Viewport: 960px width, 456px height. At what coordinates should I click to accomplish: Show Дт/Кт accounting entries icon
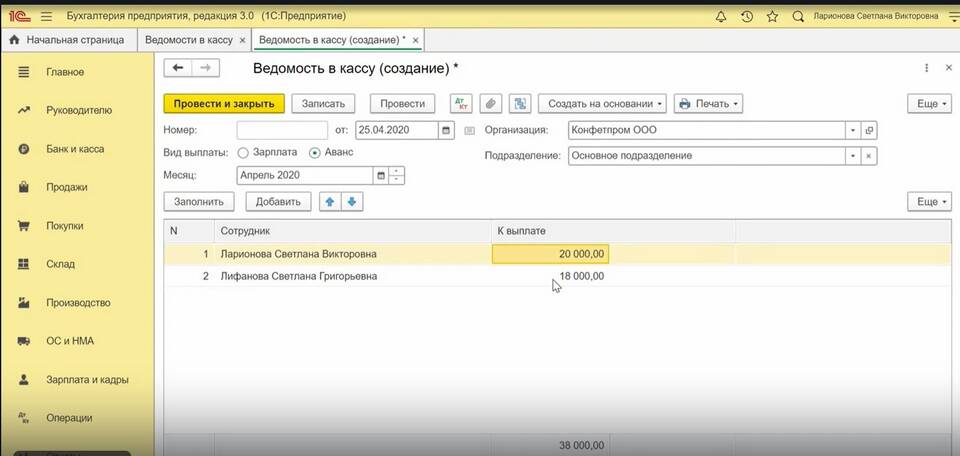click(x=461, y=104)
